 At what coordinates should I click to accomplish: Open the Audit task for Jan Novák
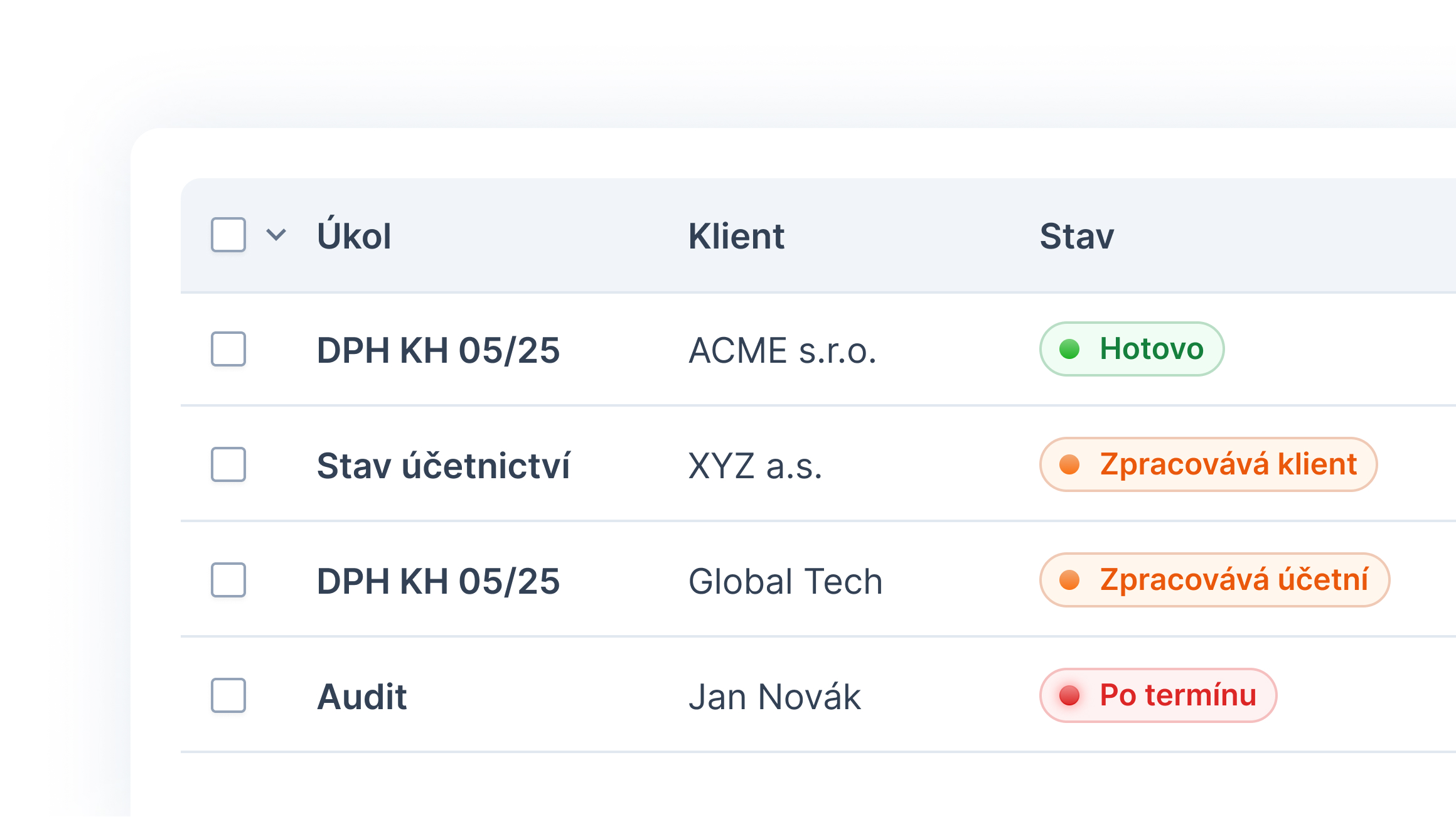[363, 695]
